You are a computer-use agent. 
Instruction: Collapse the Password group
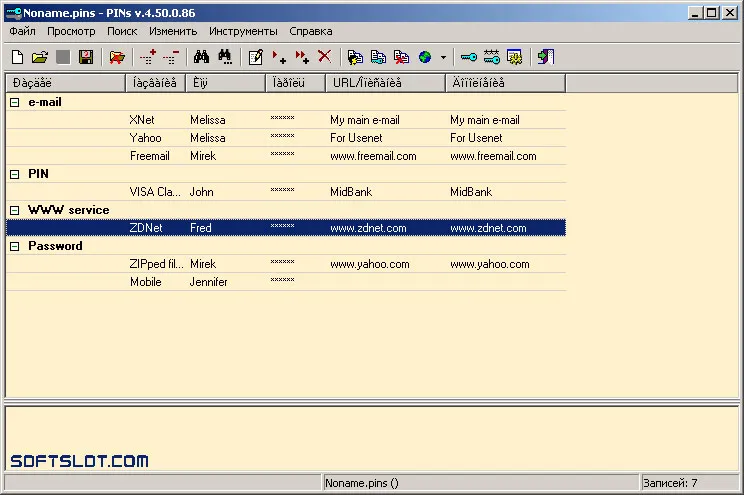point(15,246)
